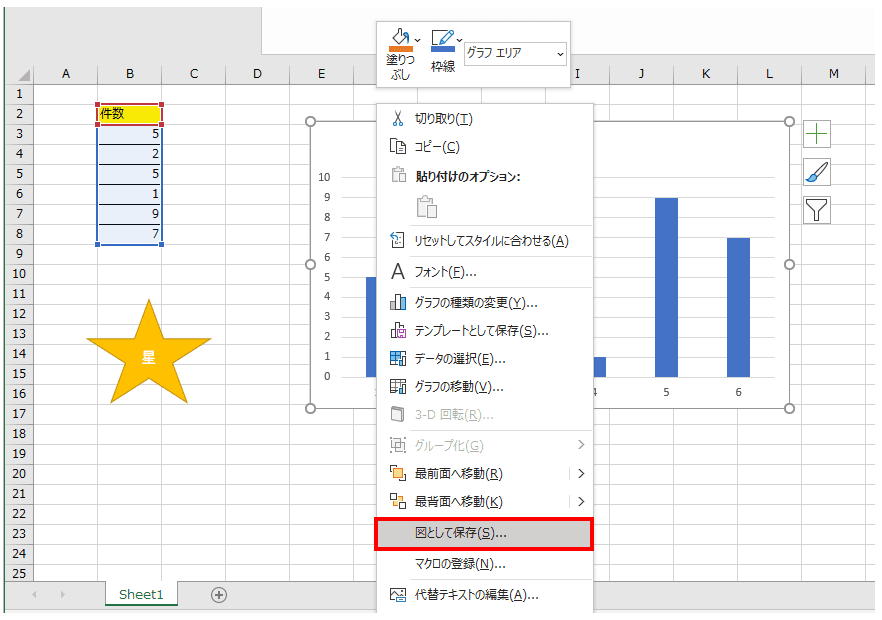Add a new sheet with plus button
882x620 pixels.
[219, 594]
